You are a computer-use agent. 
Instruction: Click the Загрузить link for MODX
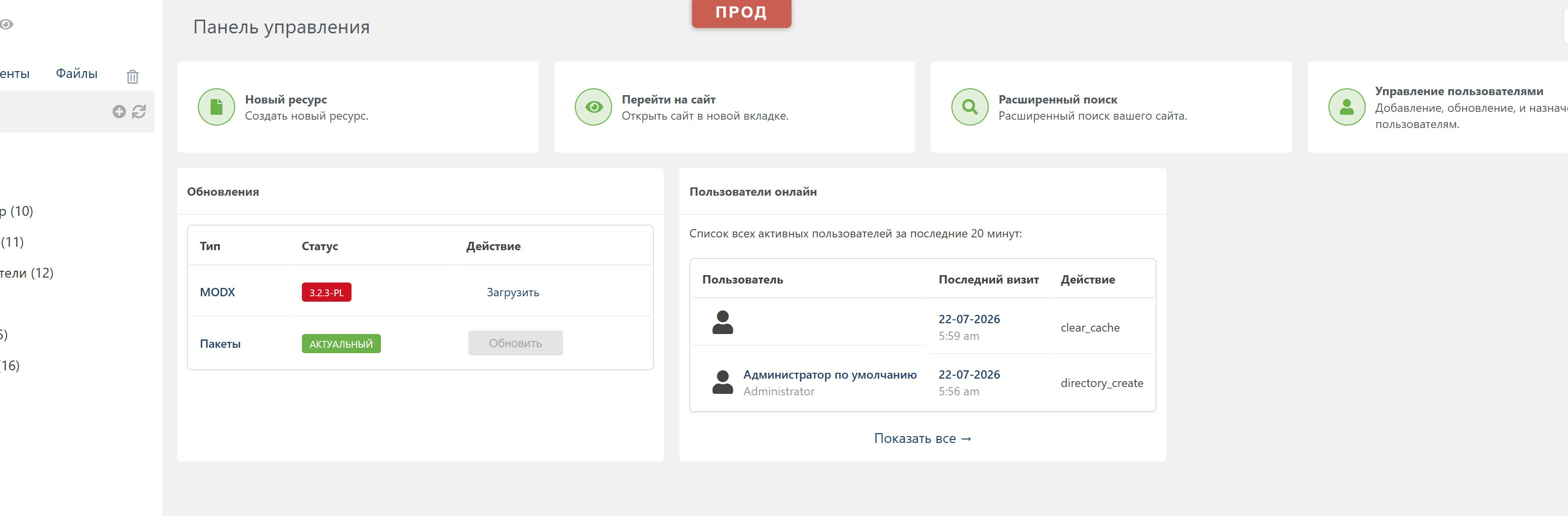[x=513, y=293]
